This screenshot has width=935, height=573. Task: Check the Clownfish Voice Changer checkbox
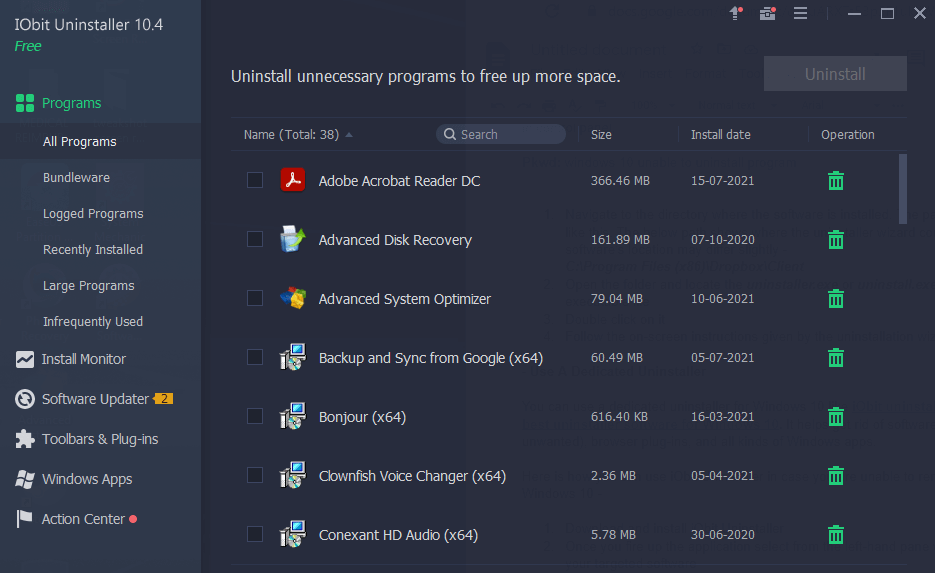(x=255, y=475)
